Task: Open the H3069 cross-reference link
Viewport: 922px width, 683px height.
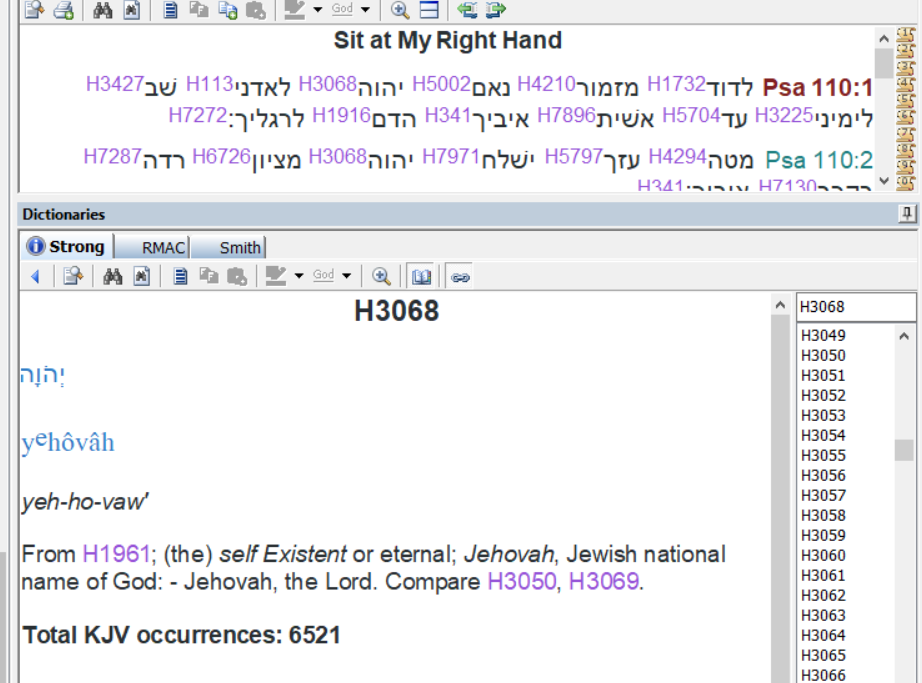Action: pyautogui.click(x=603, y=581)
